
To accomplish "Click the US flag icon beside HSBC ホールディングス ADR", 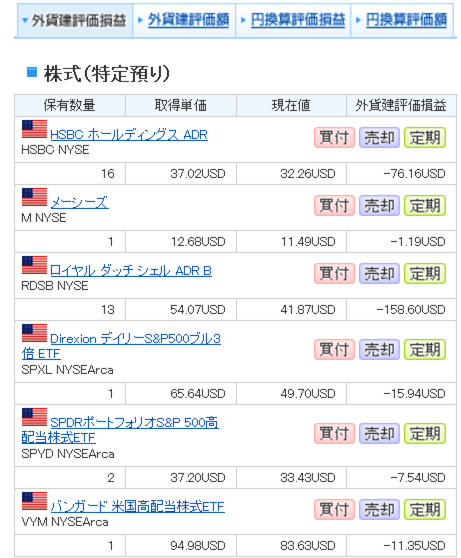I will coord(34,129).
